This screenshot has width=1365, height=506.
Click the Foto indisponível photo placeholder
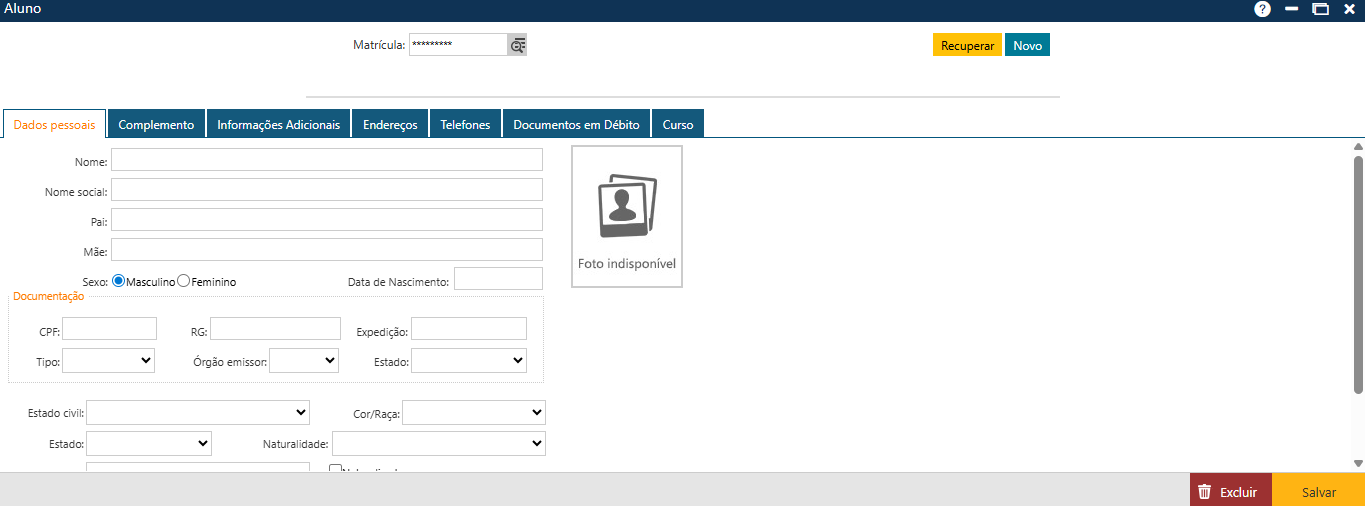tap(627, 217)
